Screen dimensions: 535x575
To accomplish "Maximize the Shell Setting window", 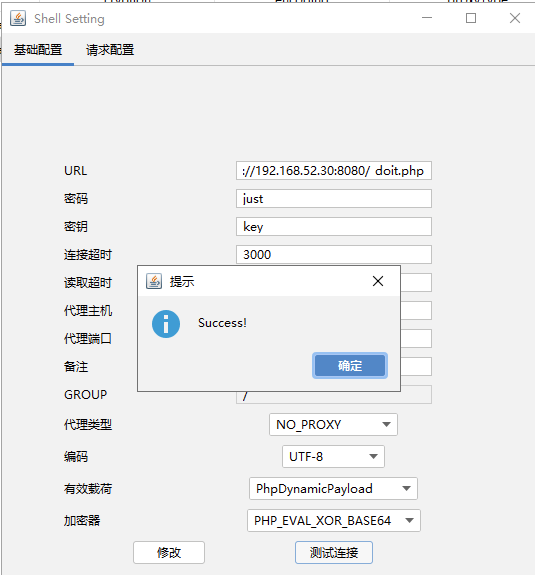I will [x=471, y=18].
